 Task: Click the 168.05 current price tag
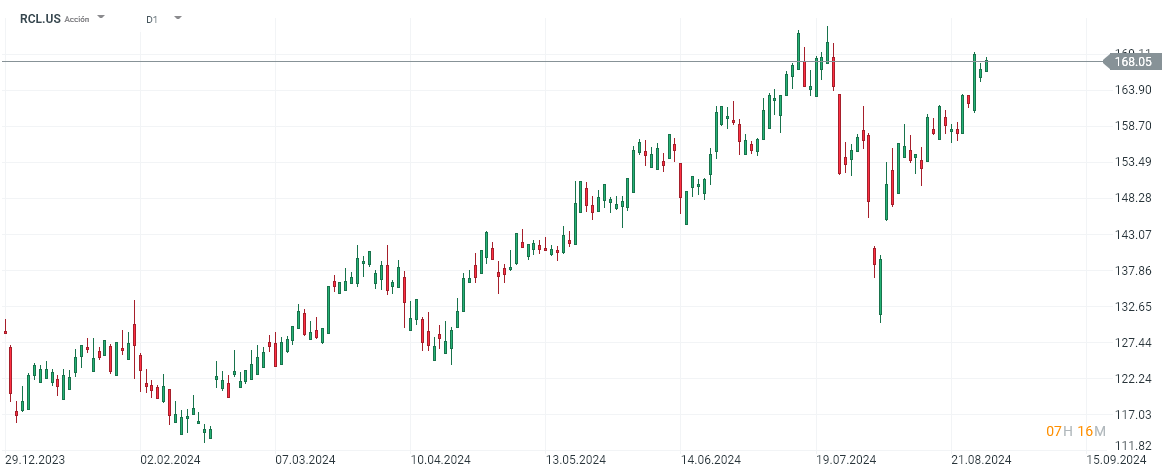pyautogui.click(x=1133, y=62)
